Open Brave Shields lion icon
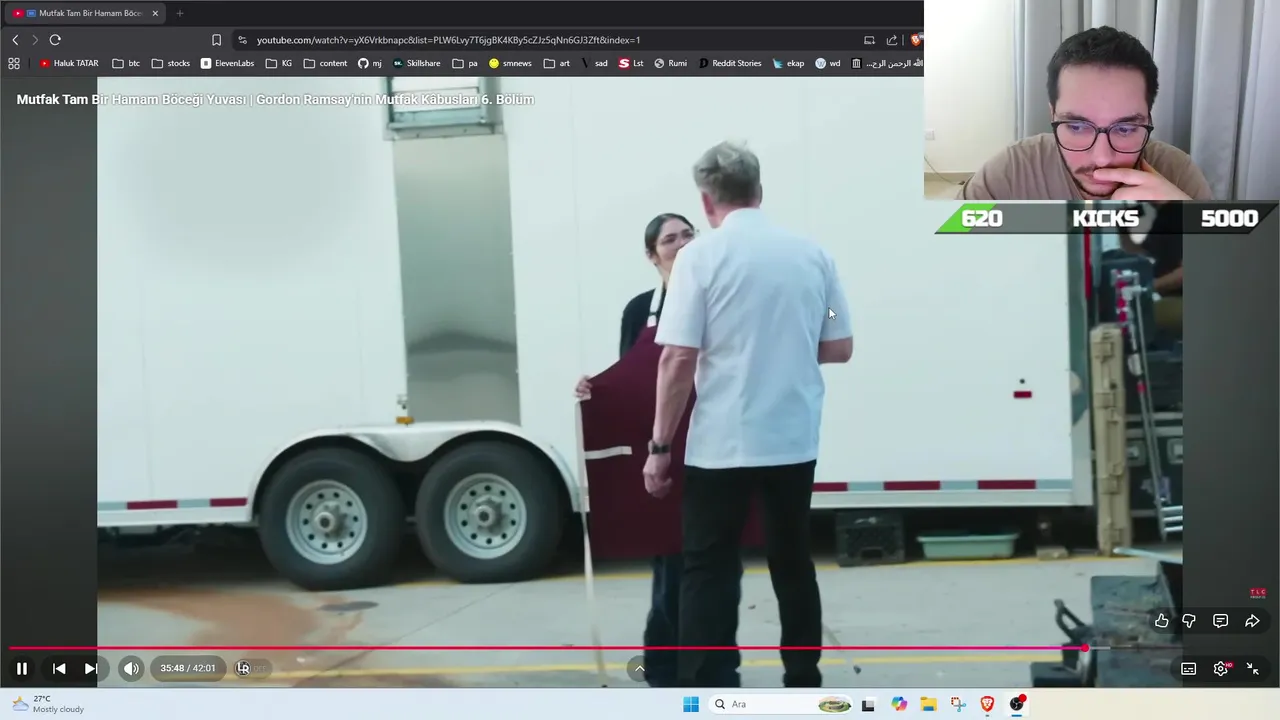The image size is (1280, 720). (x=915, y=40)
